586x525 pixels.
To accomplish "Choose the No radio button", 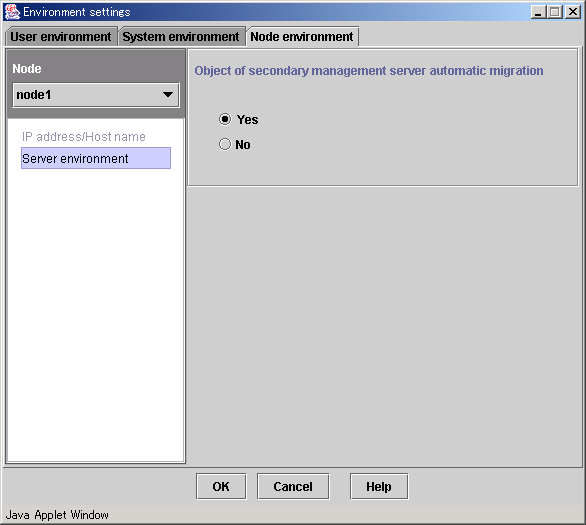I will tap(225, 144).
